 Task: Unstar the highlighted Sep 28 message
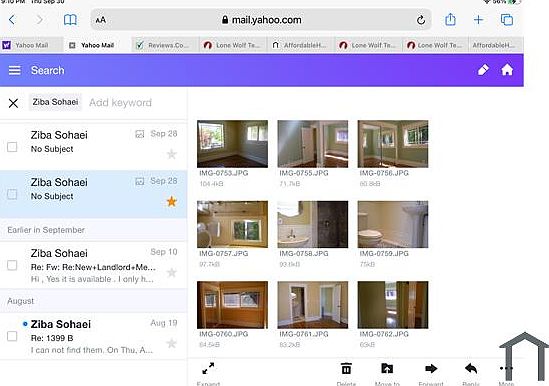pos(172,201)
